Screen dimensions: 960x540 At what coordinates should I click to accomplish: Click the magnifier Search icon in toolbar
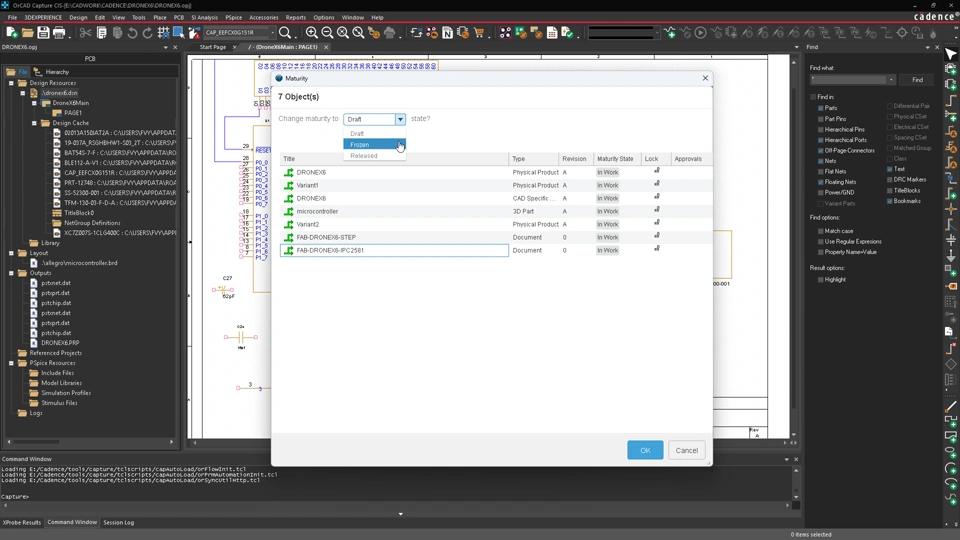tap(285, 32)
